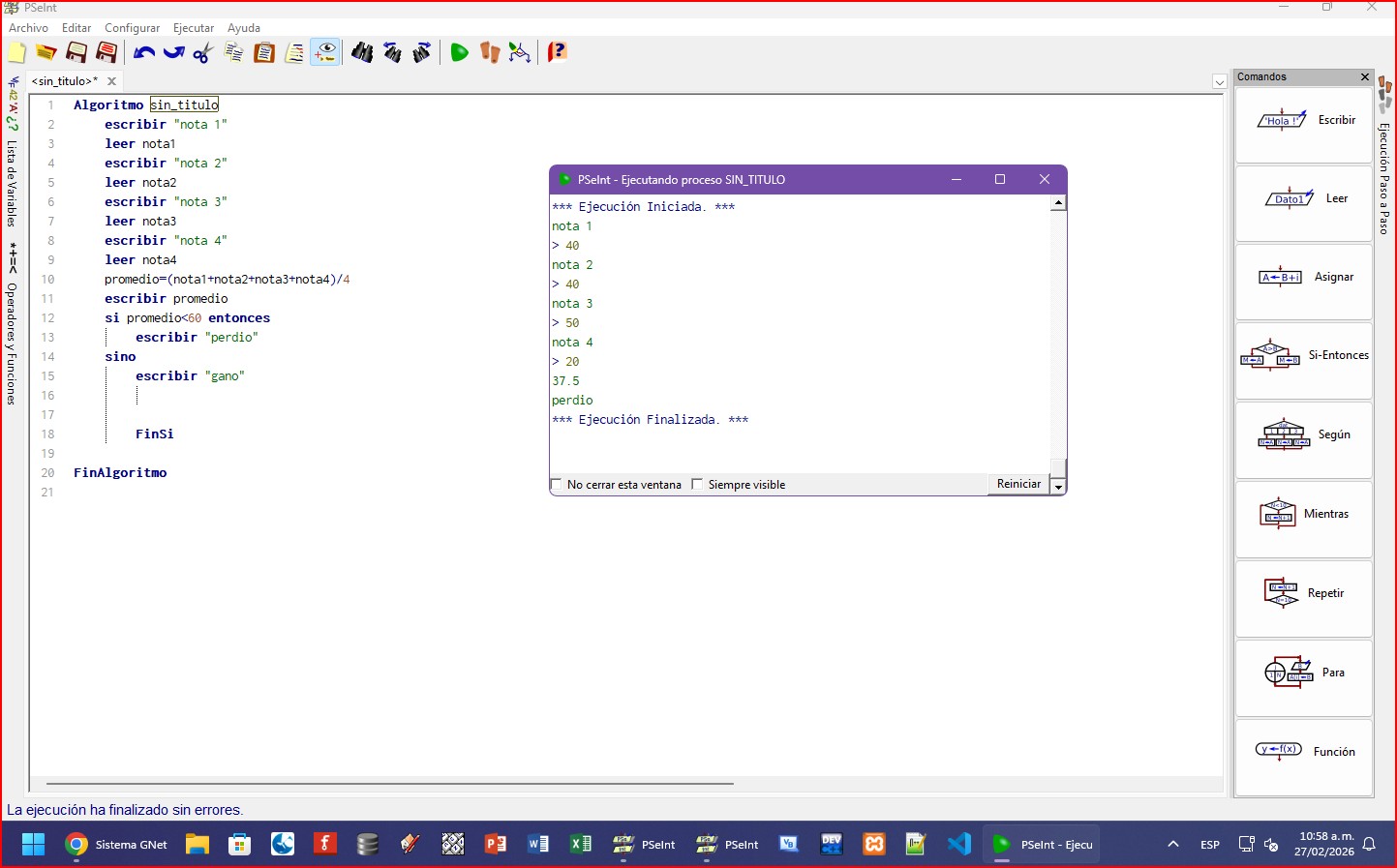This screenshot has width=1397, height=868.
Task: Click the Undo arrow in toolbar
Action: pos(144,52)
